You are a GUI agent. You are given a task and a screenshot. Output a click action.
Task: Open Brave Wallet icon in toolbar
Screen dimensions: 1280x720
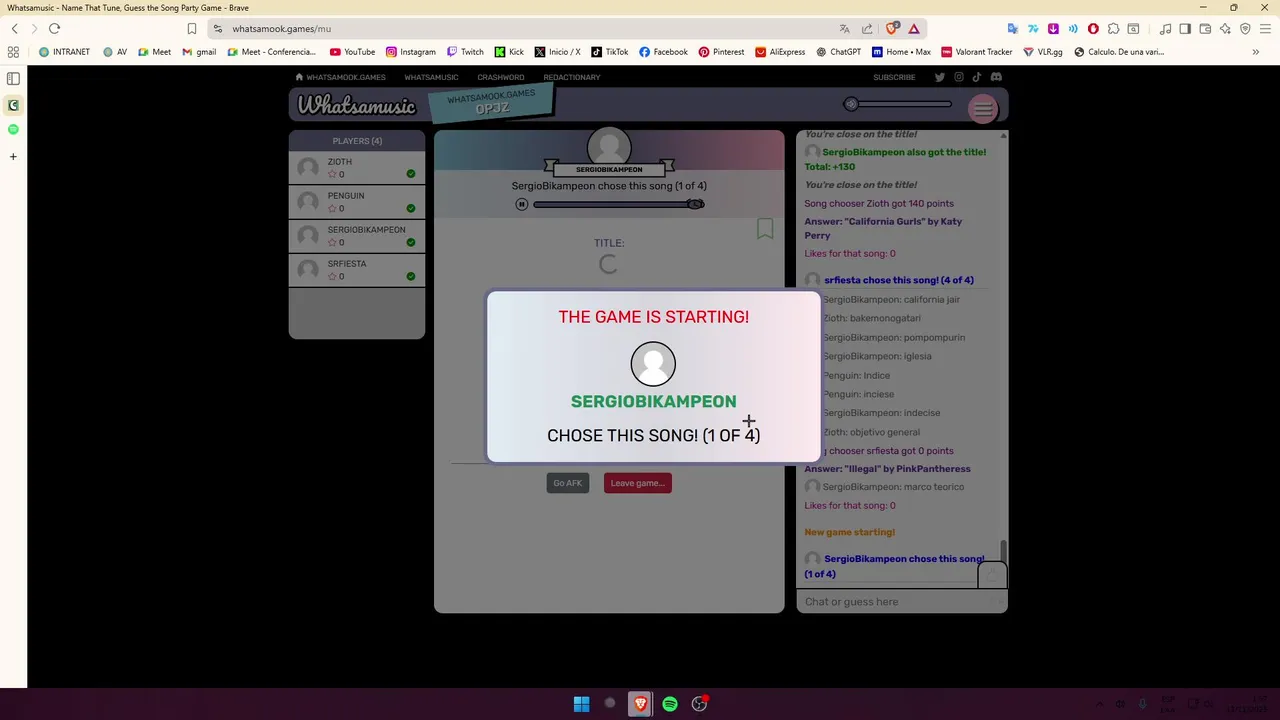[x=1205, y=28]
